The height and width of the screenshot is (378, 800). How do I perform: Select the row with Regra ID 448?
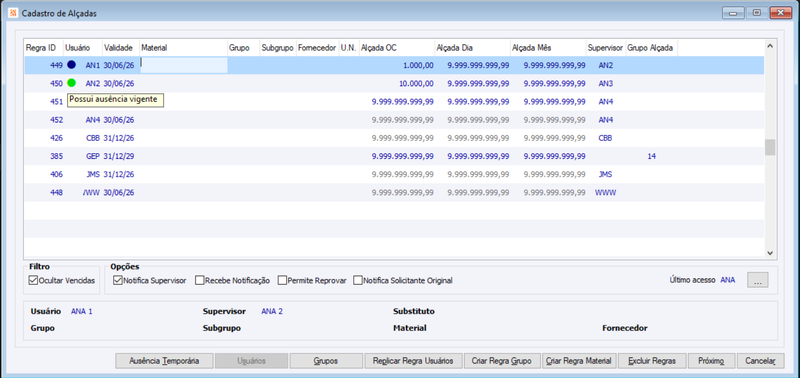coord(394,193)
